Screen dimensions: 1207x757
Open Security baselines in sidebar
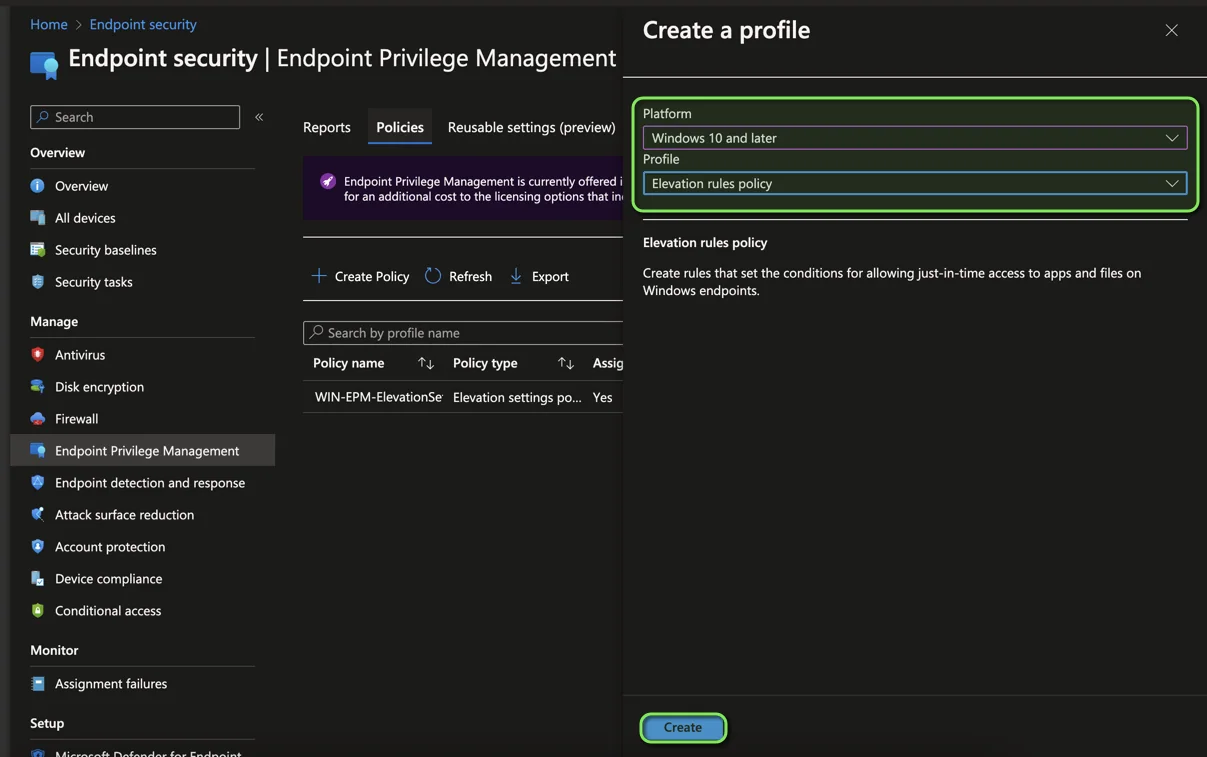pyautogui.click(x=106, y=250)
